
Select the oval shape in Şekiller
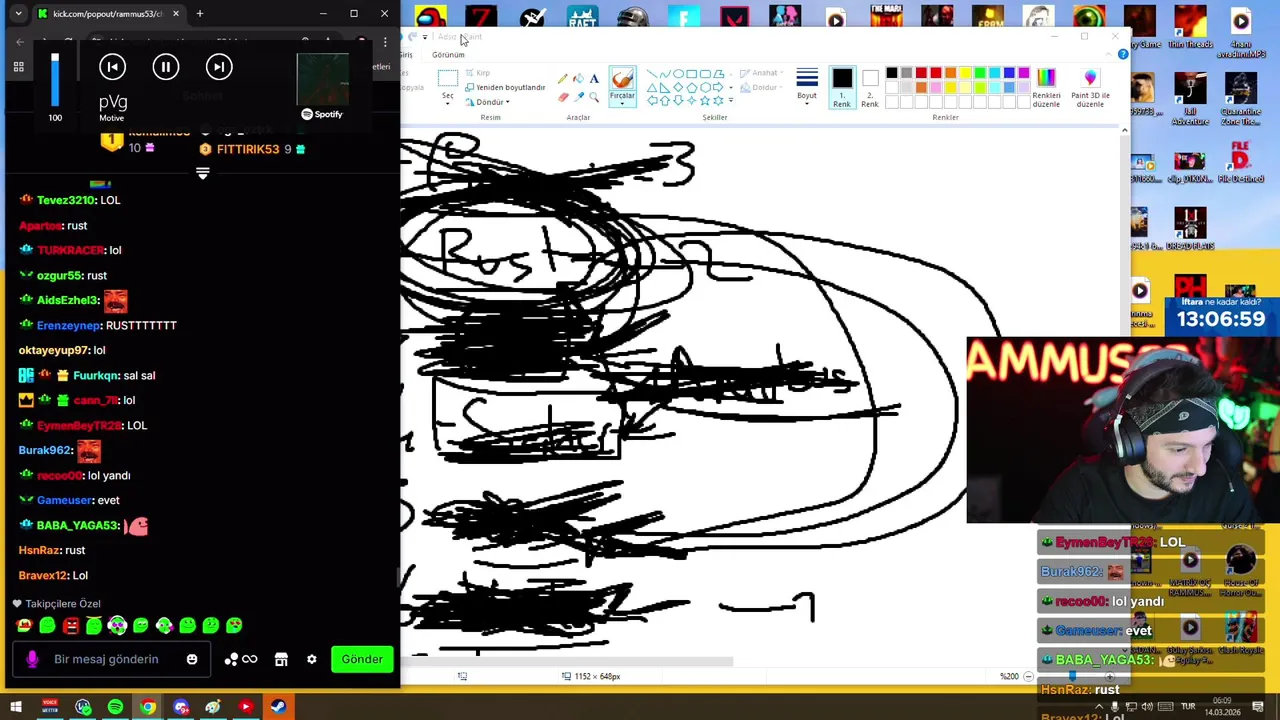(678, 74)
